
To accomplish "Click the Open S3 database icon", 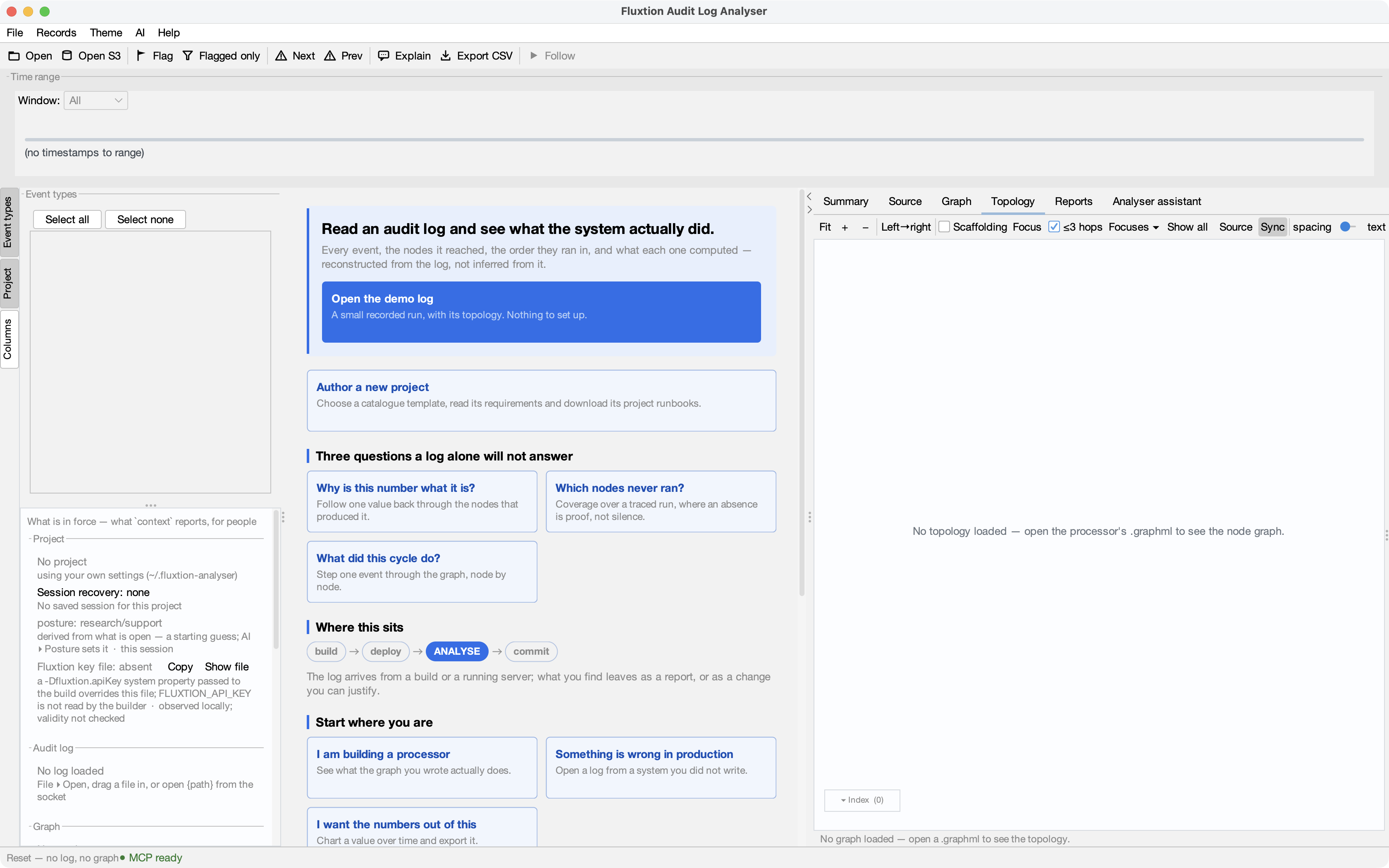I will (x=67, y=56).
